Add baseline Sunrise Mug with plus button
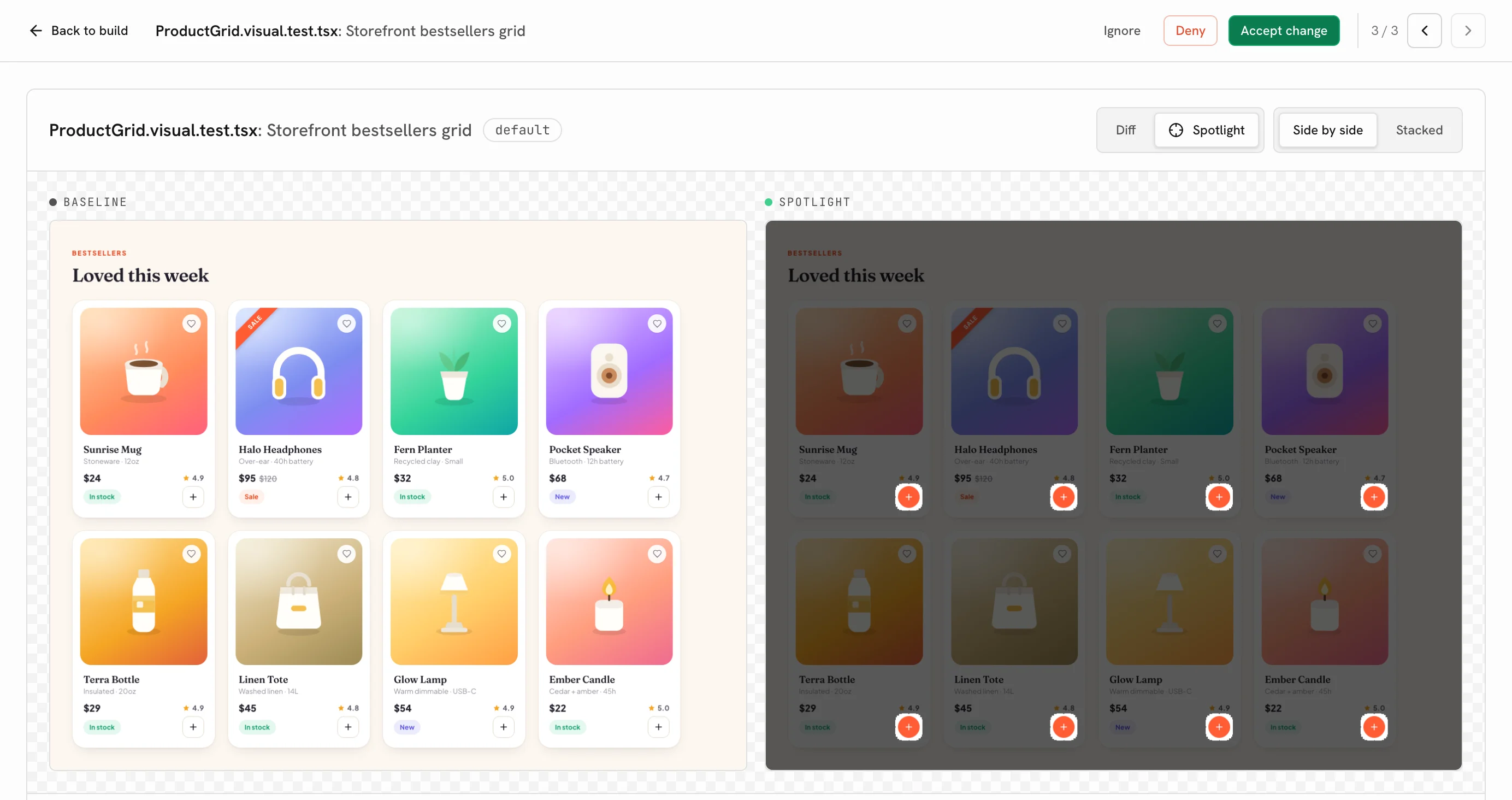The height and width of the screenshot is (800, 1512). click(x=193, y=497)
